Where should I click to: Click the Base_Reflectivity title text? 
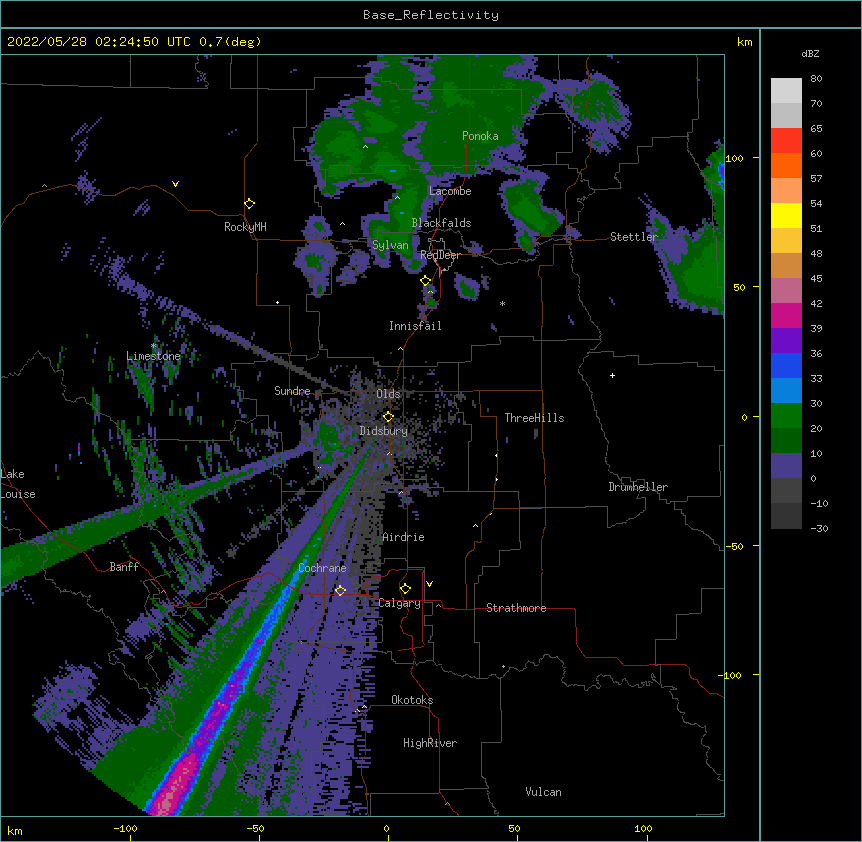[431, 15]
